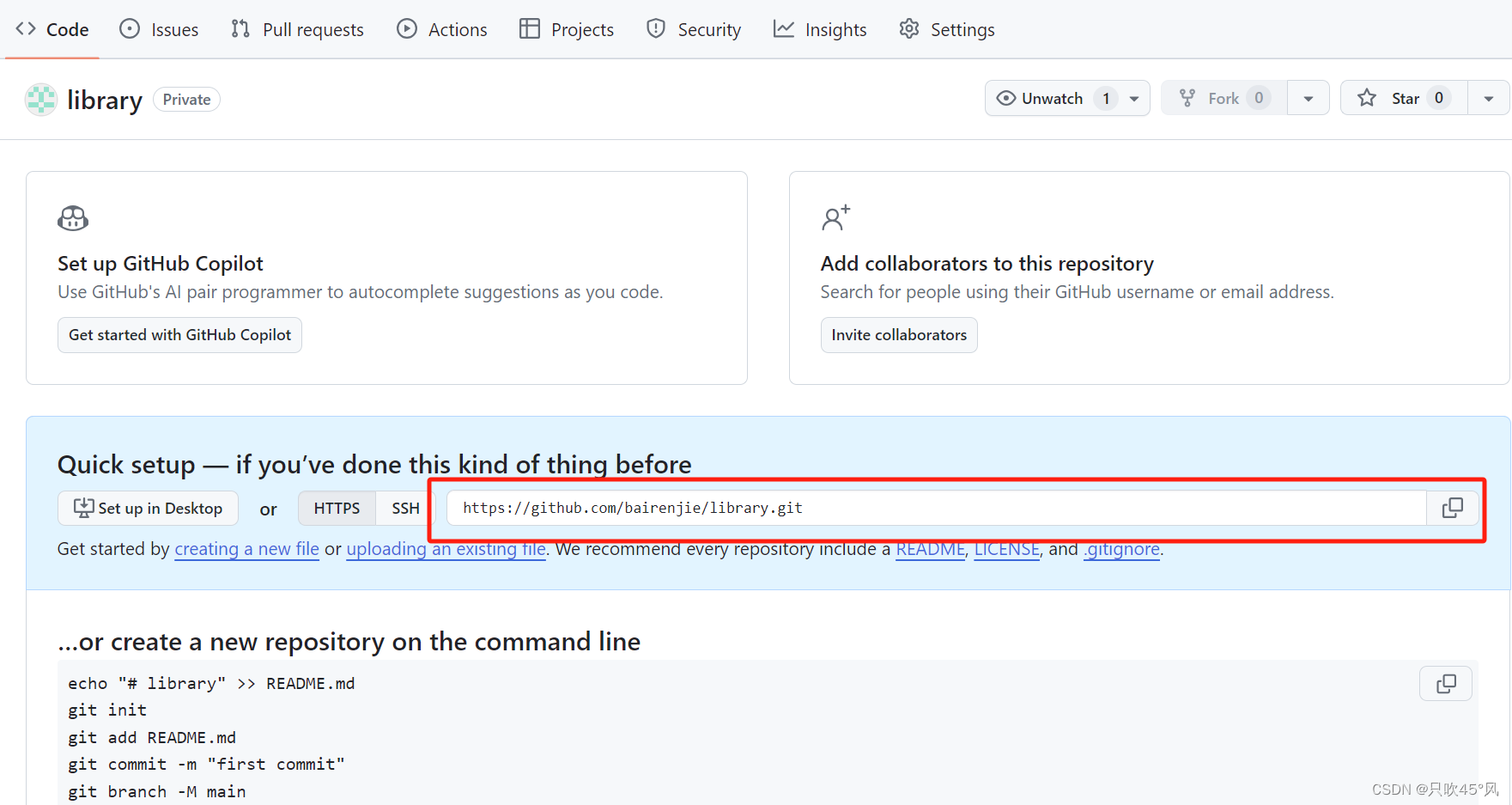Screen dimensions: 1512x805
Task: Open uploading an existing file link
Action: coord(446,549)
